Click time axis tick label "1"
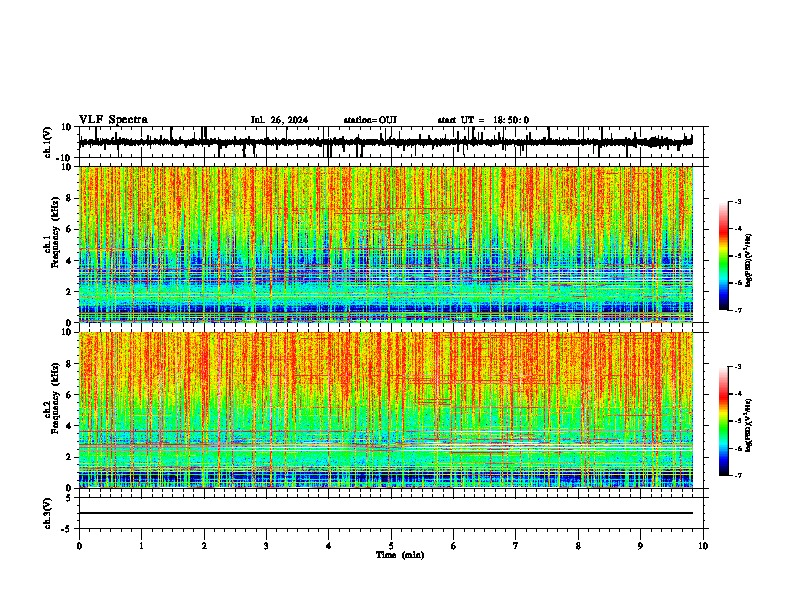 click(141, 546)
